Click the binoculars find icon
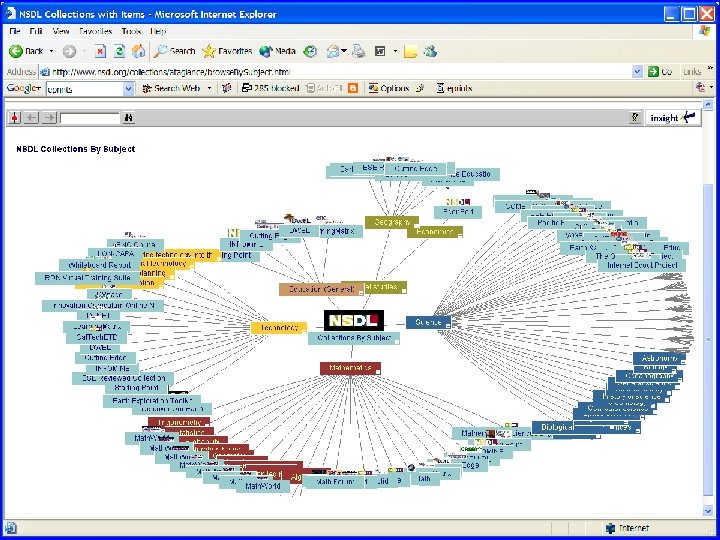The height and width of the screenshot is (540, 720). point(129,118)
